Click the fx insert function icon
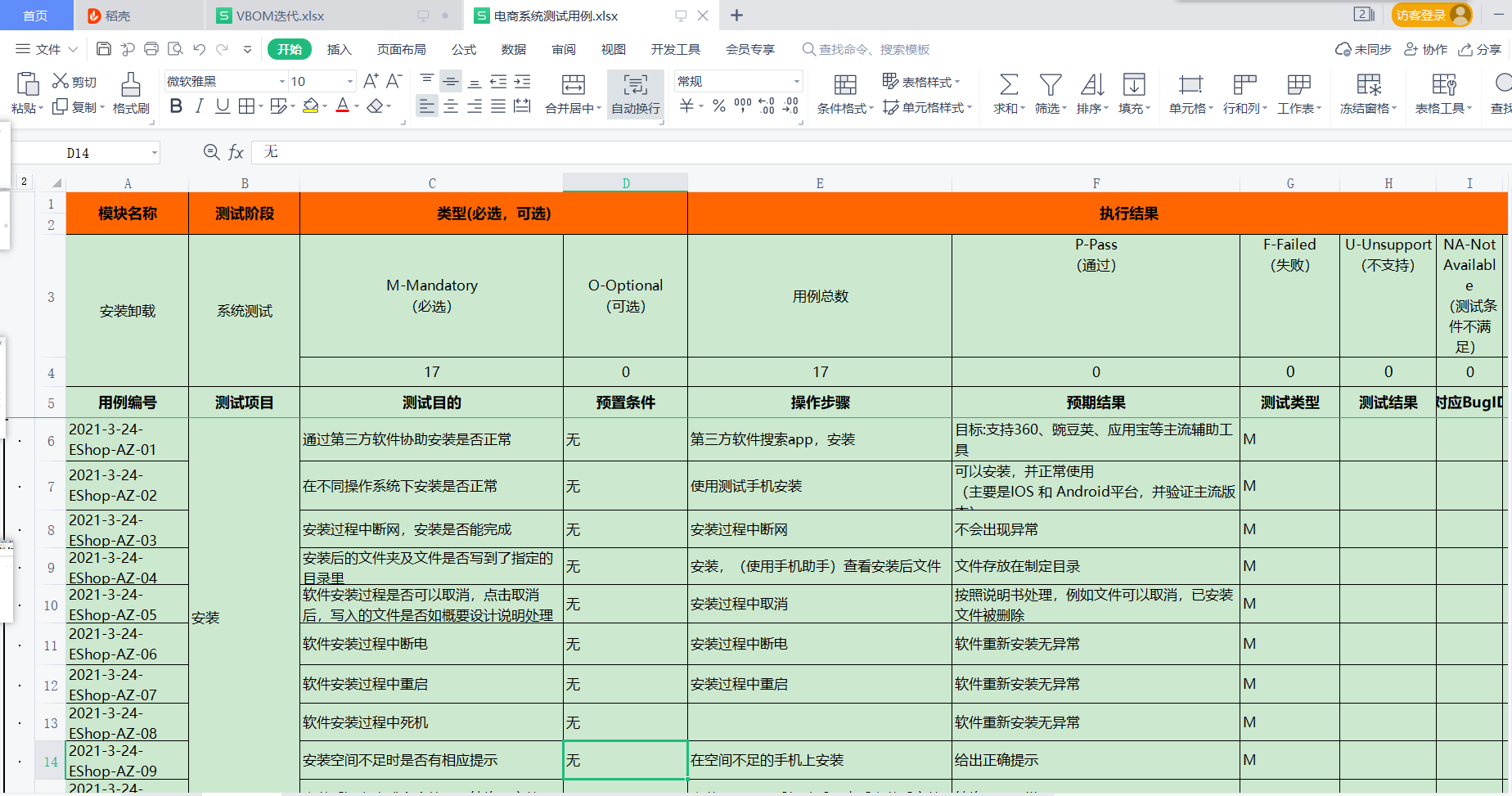The width and height of the screenshot is (1512, 796). tap(236, 152)
